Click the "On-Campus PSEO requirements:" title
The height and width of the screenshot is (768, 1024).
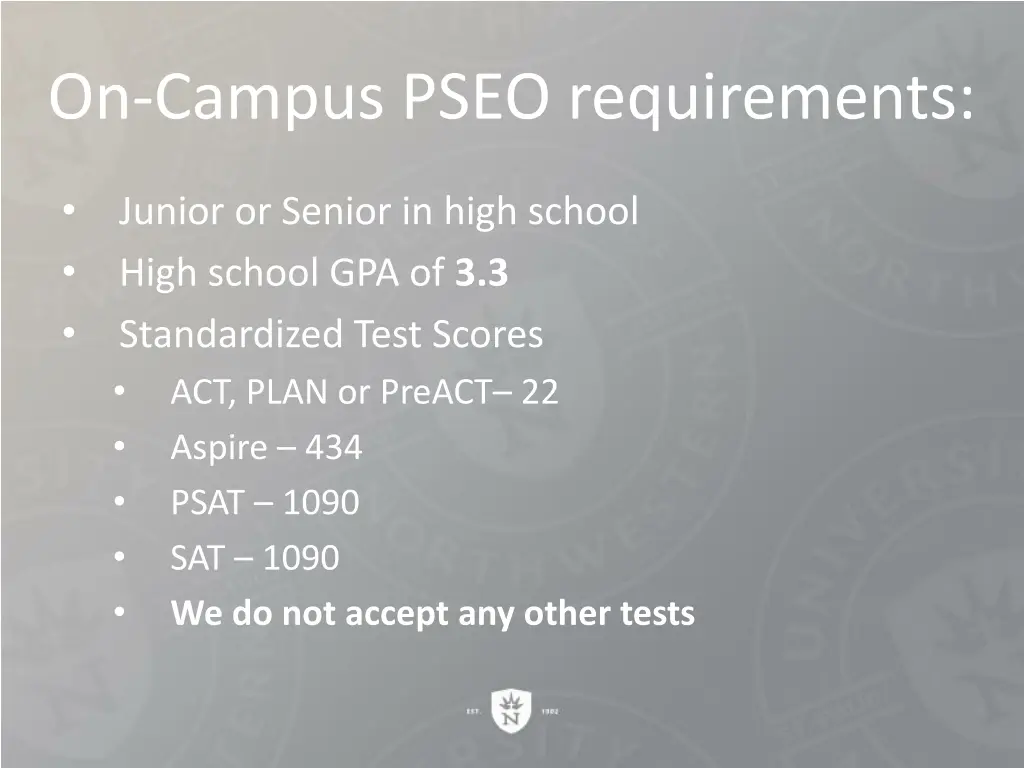coord(511,98)
